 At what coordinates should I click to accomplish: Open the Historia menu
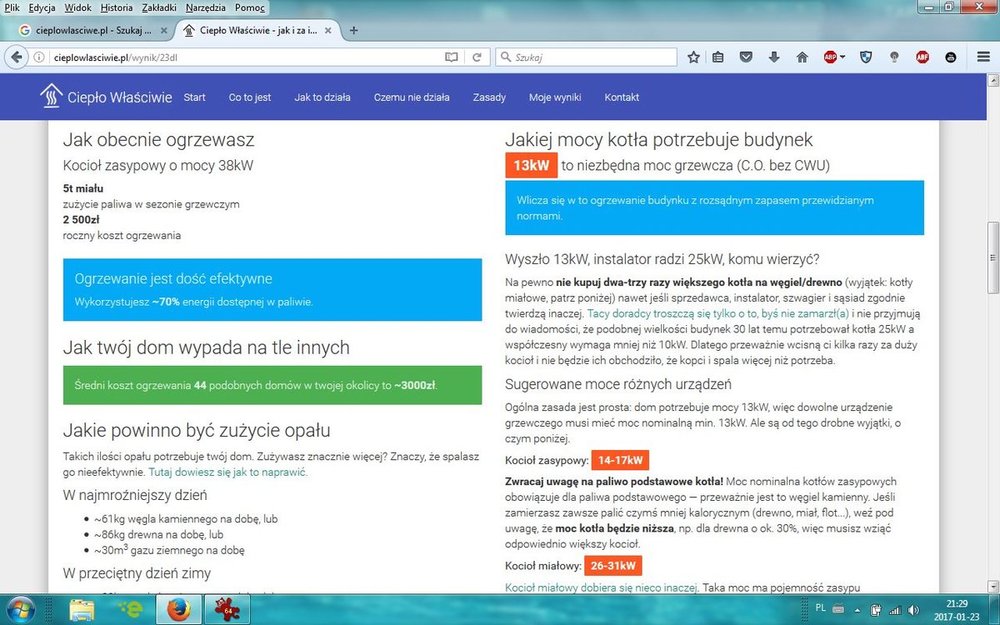click(117, 8)
